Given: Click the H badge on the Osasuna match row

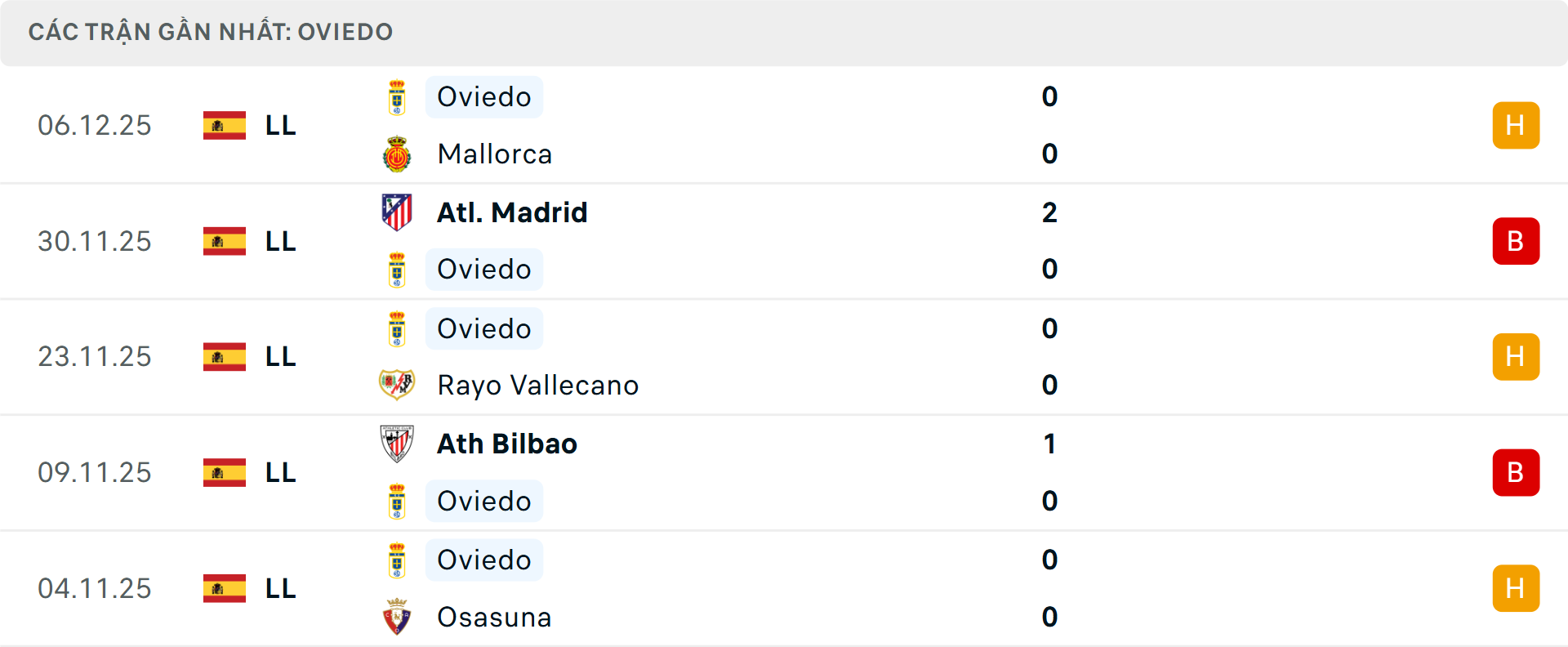Looking at the screenshot, I should pyautogui.click(x=1516, y=588).
